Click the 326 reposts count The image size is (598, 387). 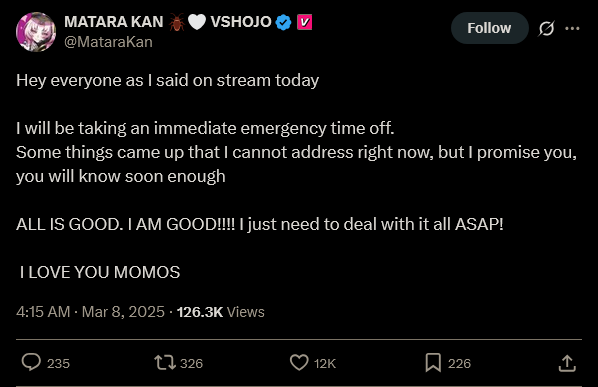point(191,363)
